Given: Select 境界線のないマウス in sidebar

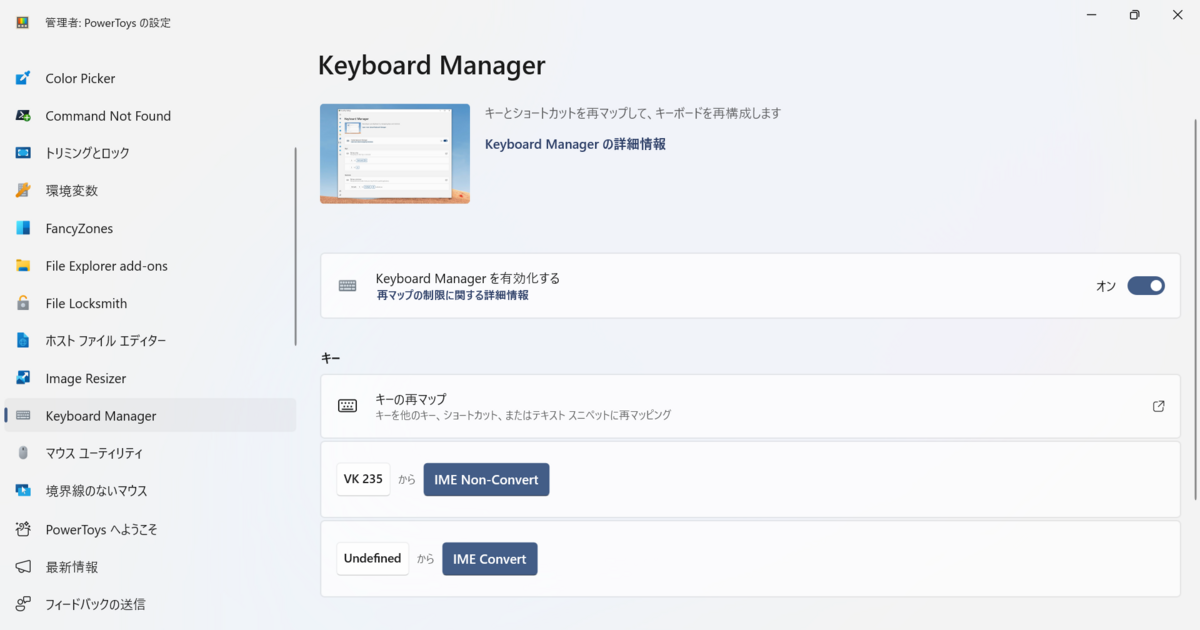Looking at the screenshot, I should [x=150, y=491].
